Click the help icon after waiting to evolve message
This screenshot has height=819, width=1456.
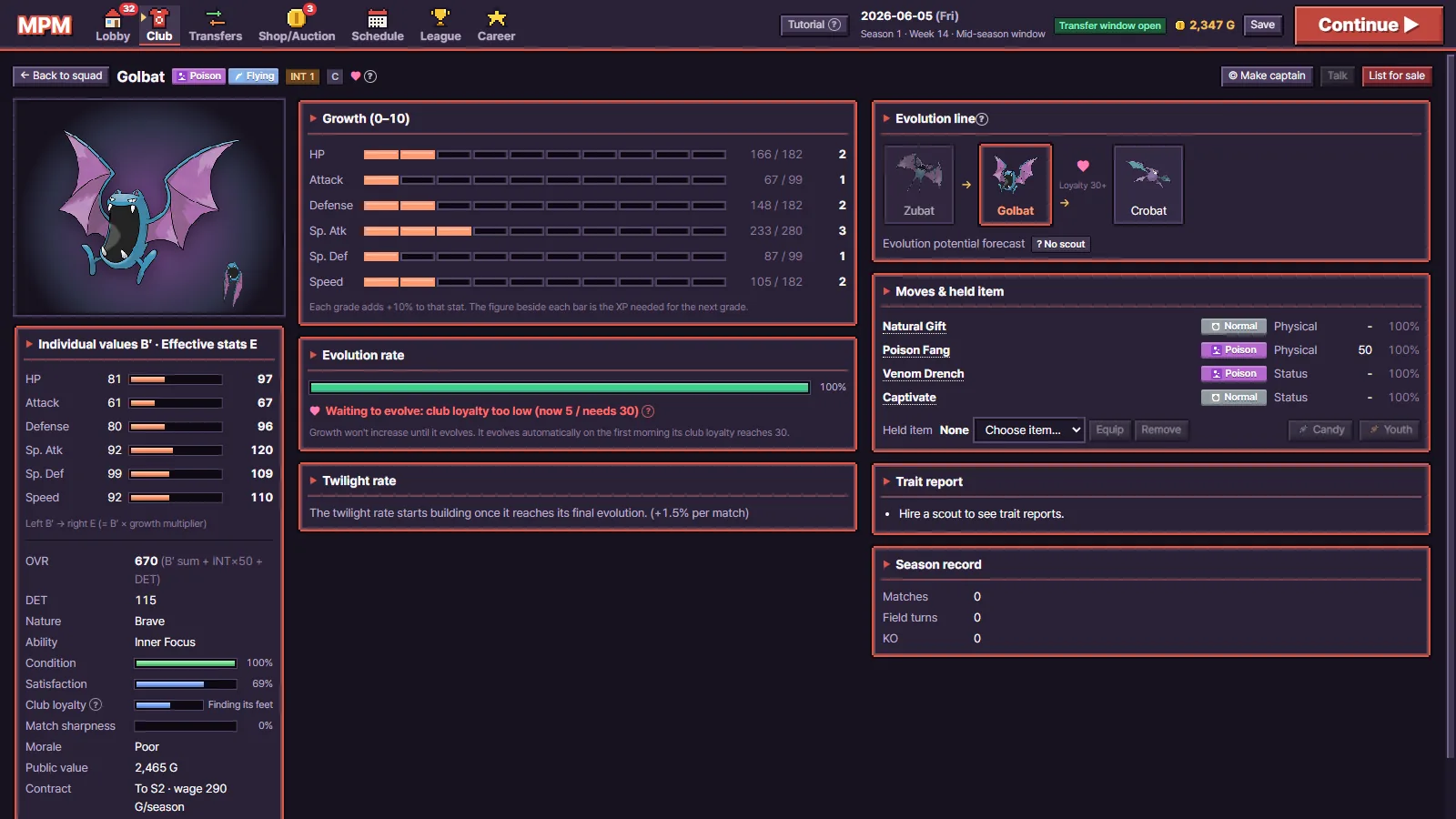tap(648, 411)
